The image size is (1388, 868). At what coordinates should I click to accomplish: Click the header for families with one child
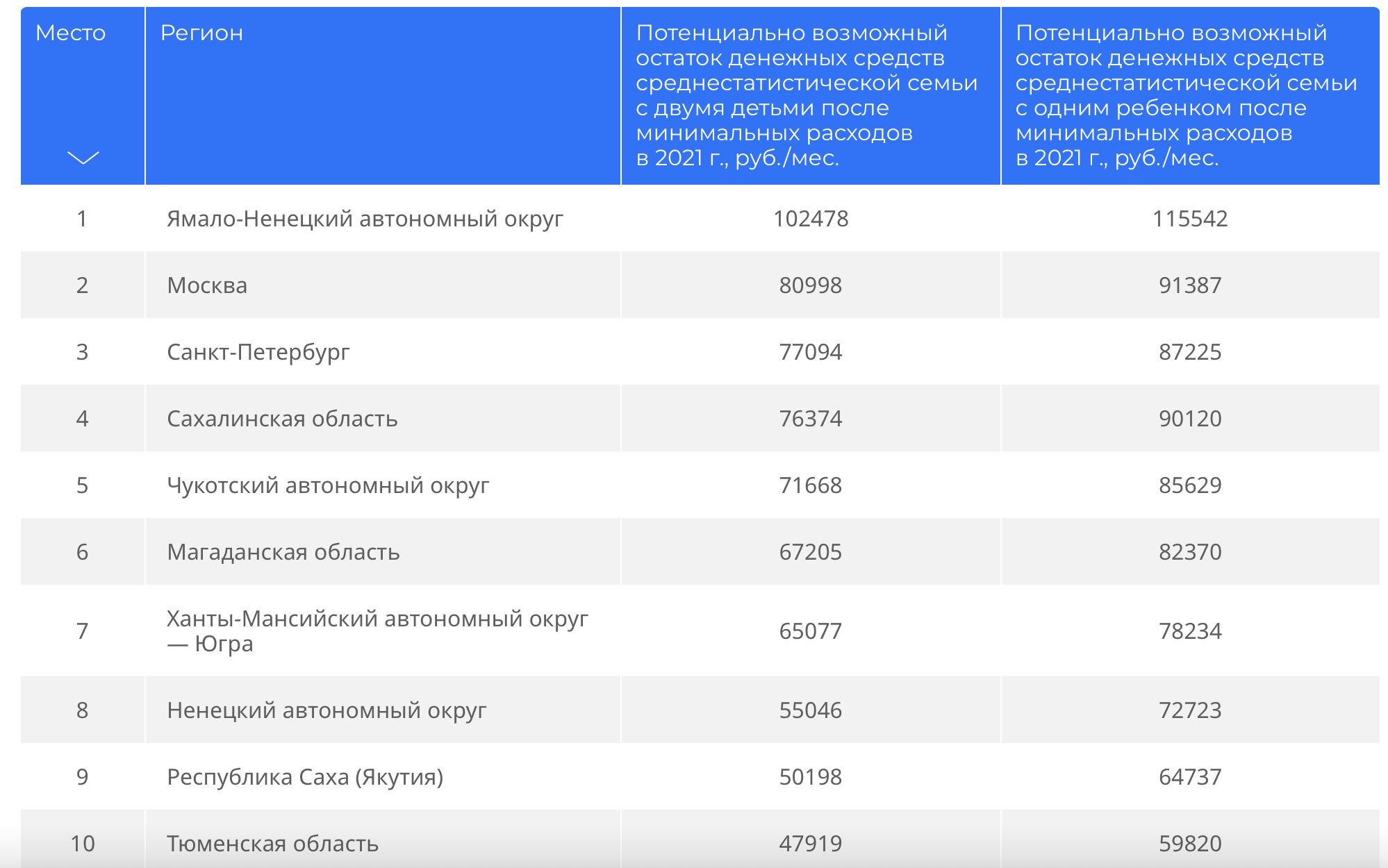[x=1191, y=96]
